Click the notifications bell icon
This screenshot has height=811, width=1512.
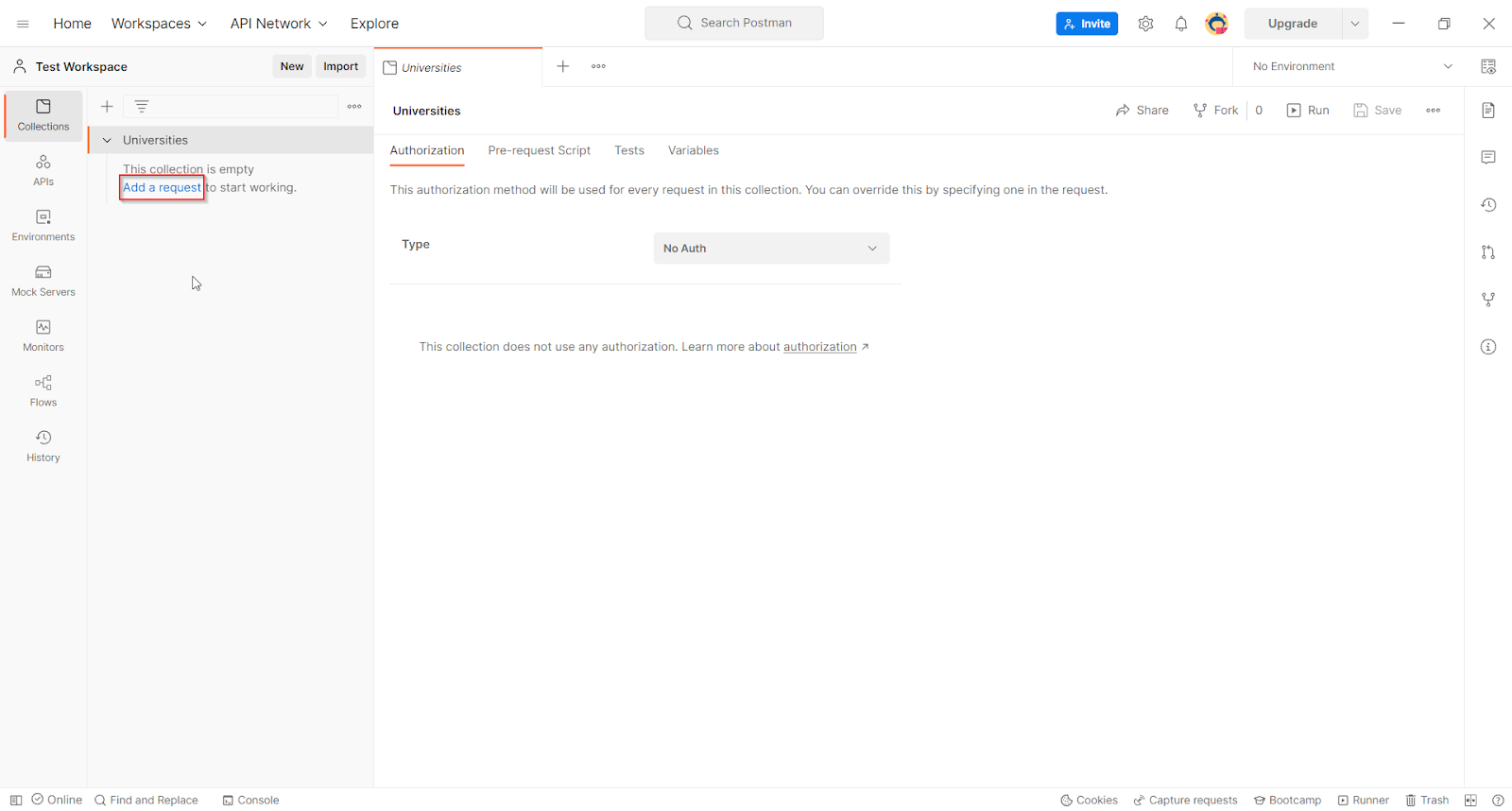point(1180,24)
